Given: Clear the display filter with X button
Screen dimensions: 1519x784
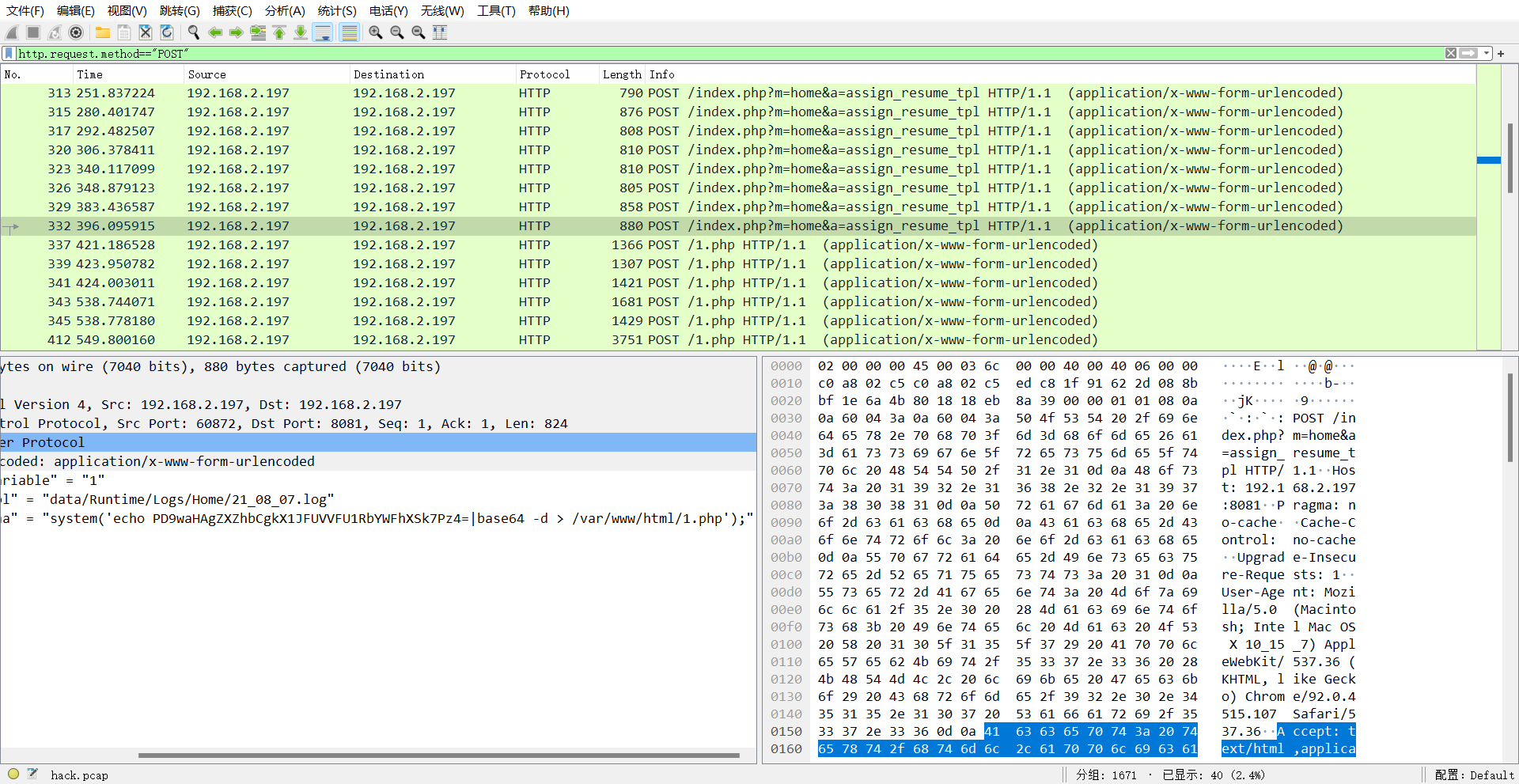Looking at the screenshot, I should tap(1451, 53).
